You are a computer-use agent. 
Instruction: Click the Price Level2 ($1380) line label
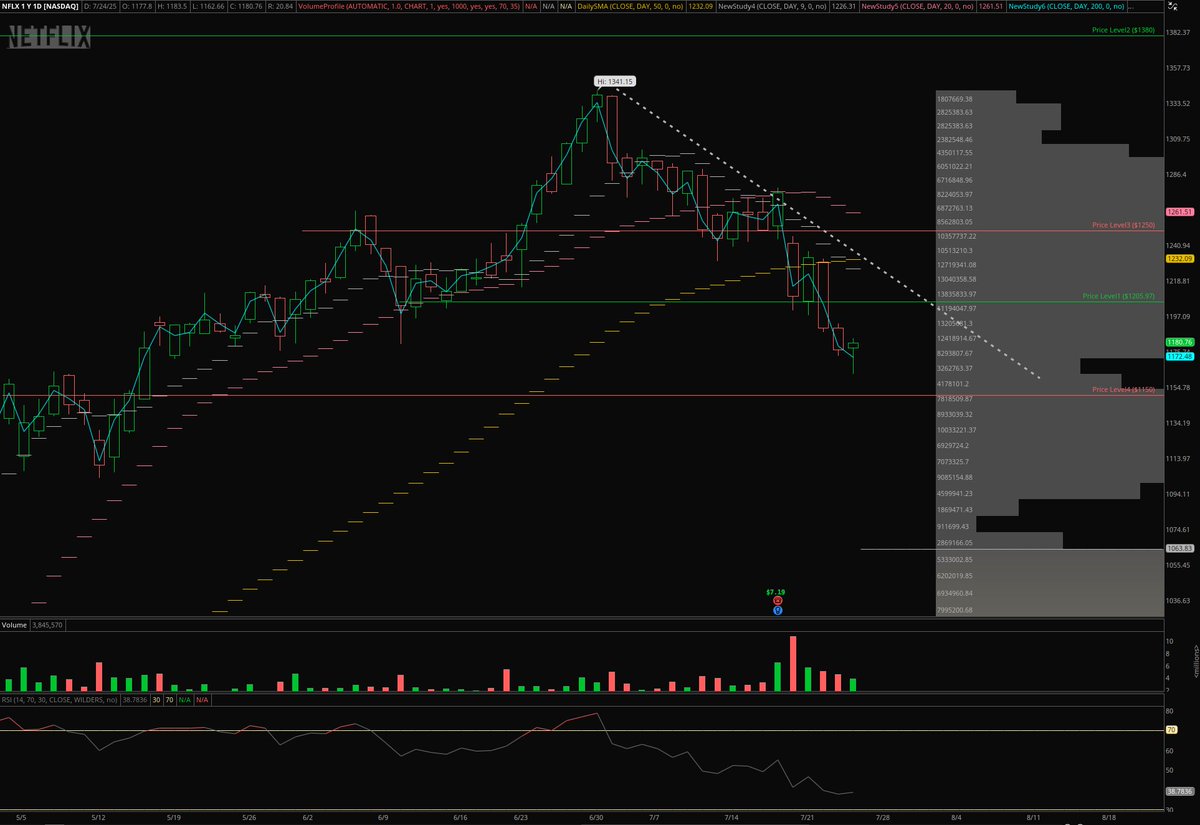click(x=1124, y=31)
